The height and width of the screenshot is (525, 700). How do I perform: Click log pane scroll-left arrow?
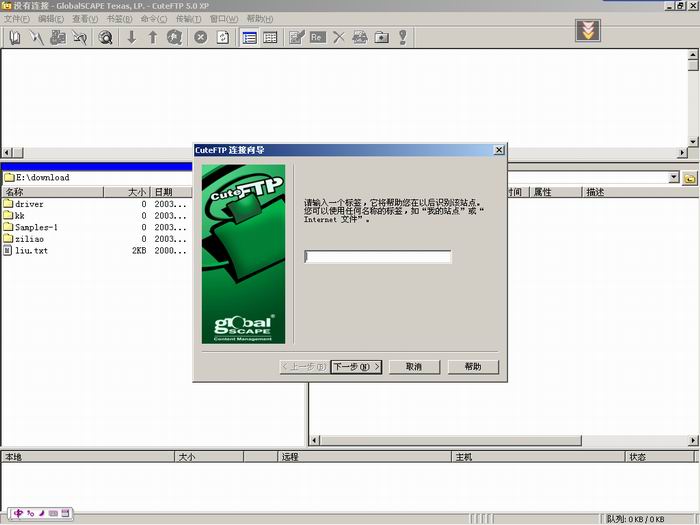point(7,153)
